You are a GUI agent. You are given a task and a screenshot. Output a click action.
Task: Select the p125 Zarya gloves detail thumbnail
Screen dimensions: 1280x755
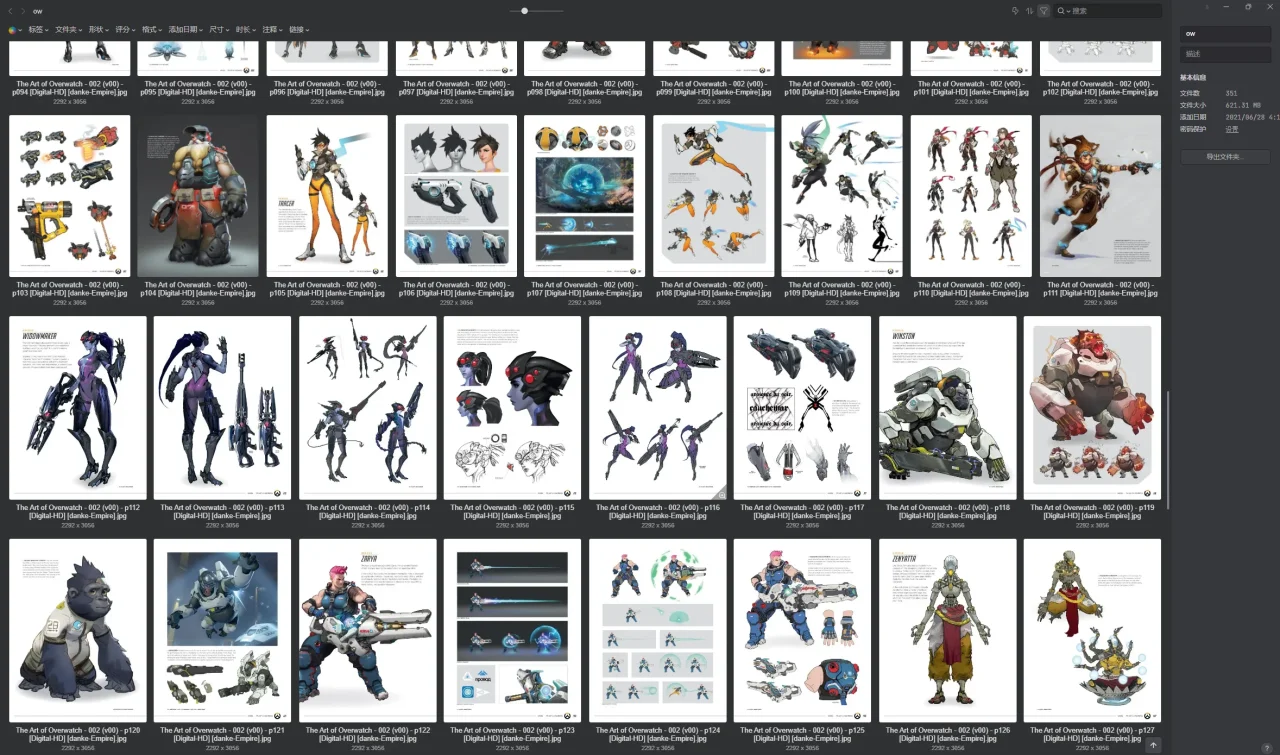[802, 631]
